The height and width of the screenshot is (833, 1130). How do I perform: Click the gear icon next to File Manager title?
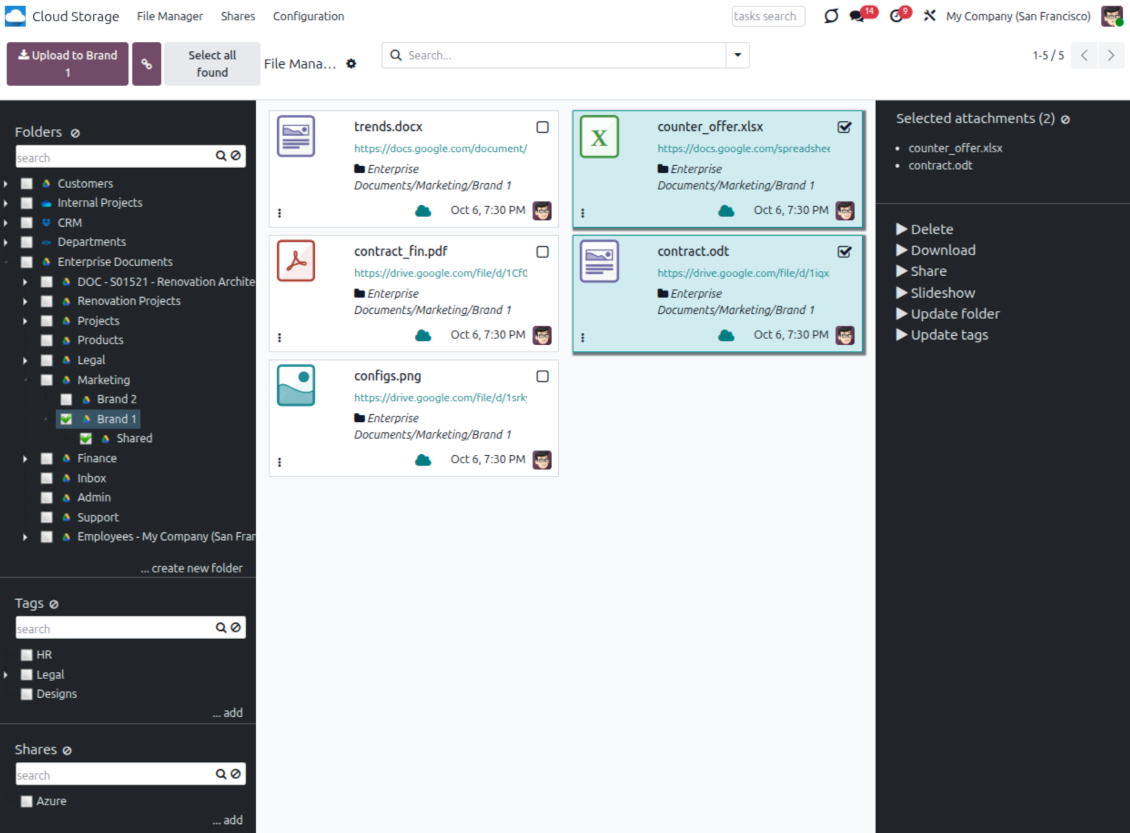tap(351, 64)
